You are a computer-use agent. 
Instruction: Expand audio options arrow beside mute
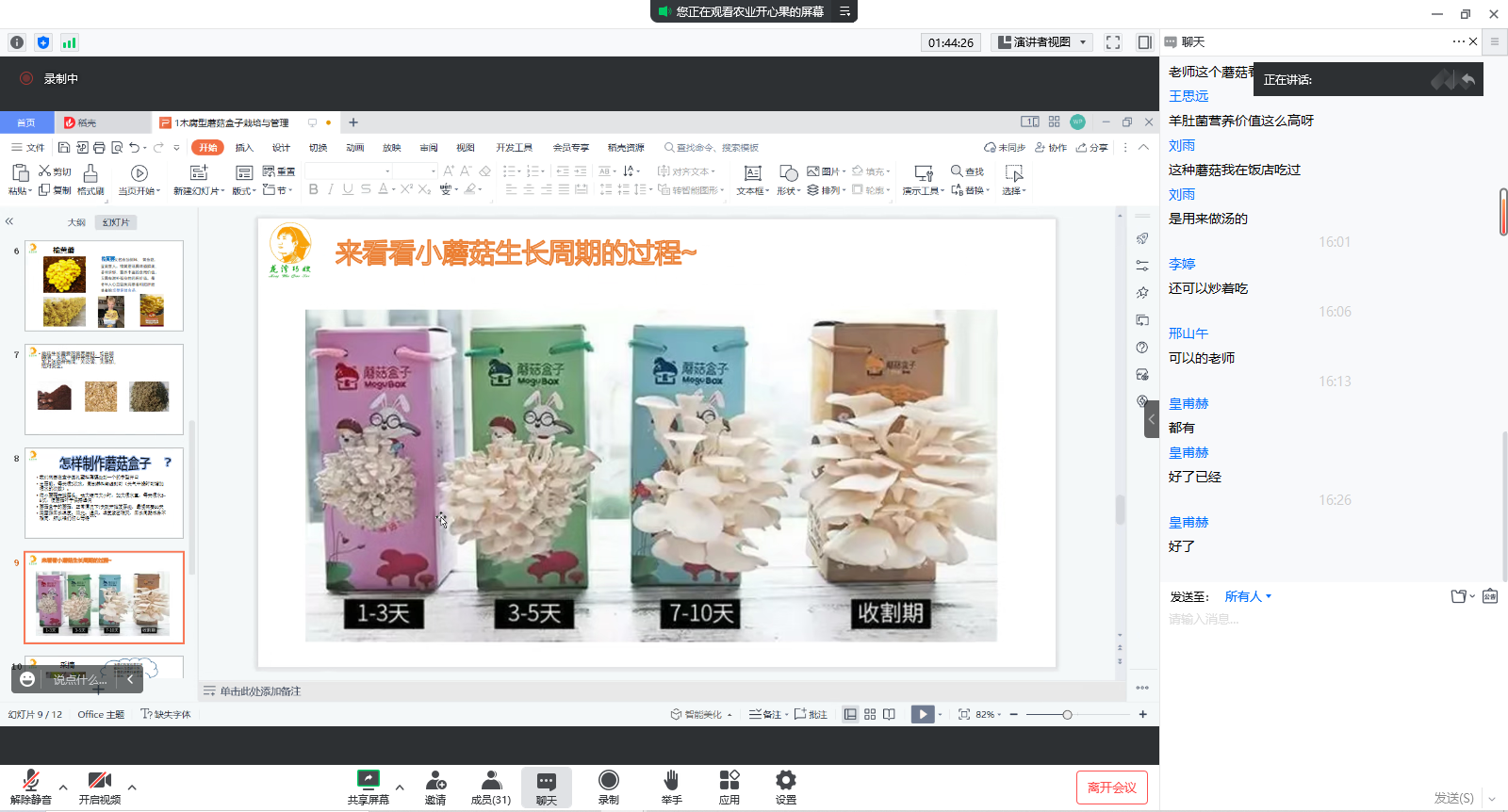point(63,788)
